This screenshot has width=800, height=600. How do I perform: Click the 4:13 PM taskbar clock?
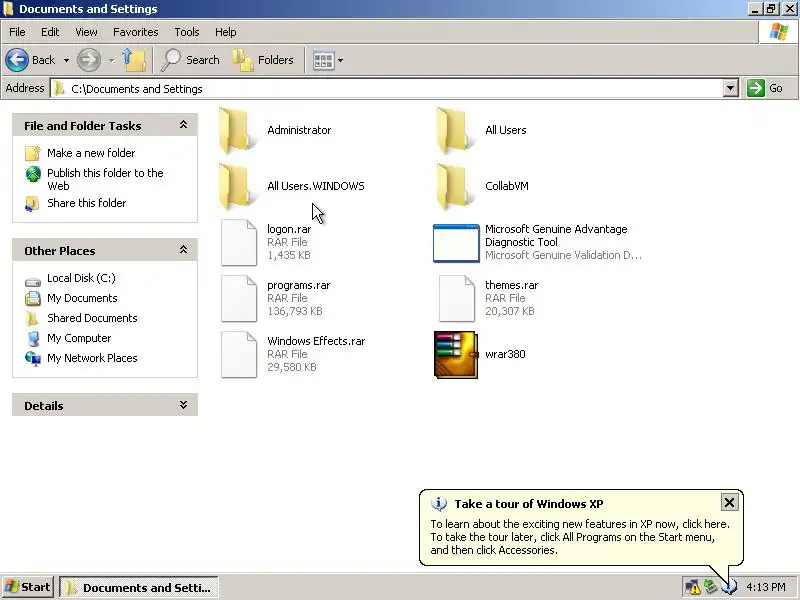pos(766,587)
